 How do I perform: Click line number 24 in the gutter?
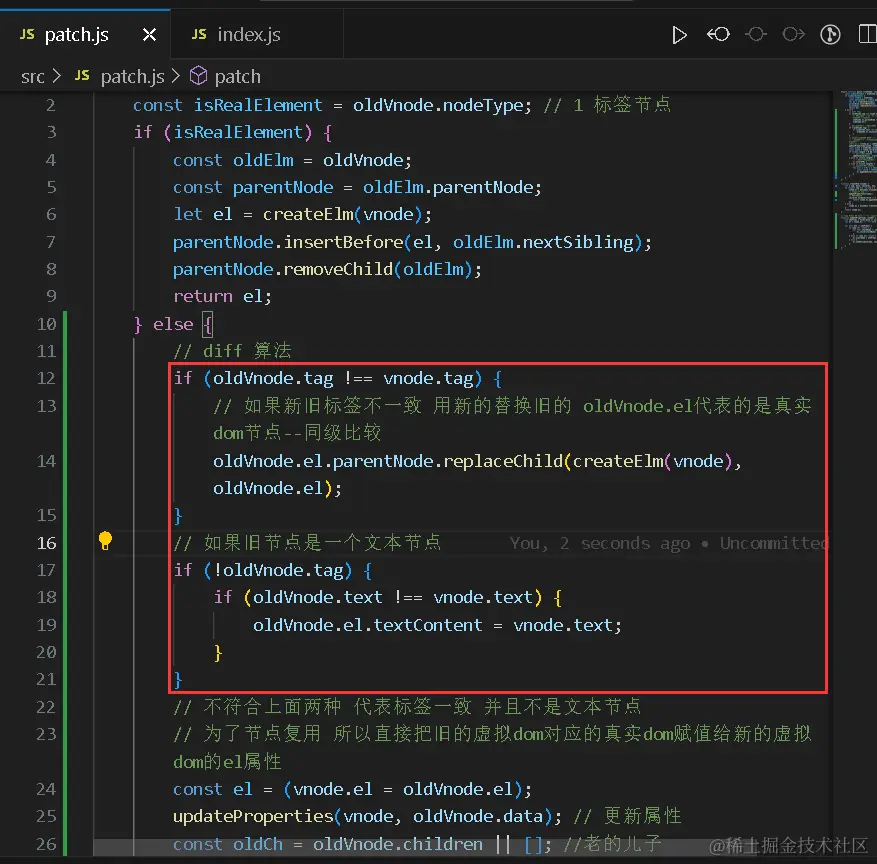tap(46, 790)
